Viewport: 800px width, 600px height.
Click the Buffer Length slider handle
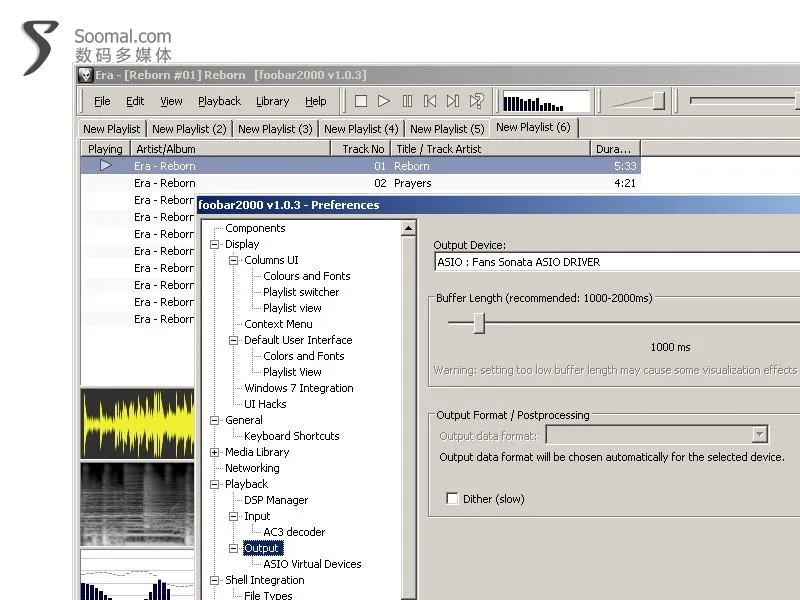pos(479,323)
